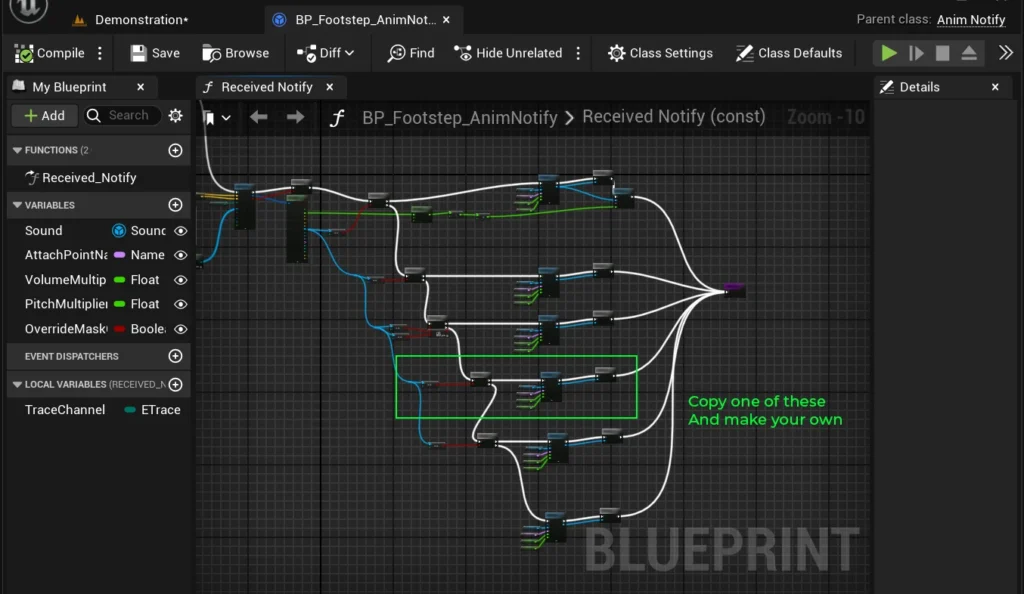Open Browse to asset in content browser
The width and height of the screenshot is (1024, 594).
(211, 53)
